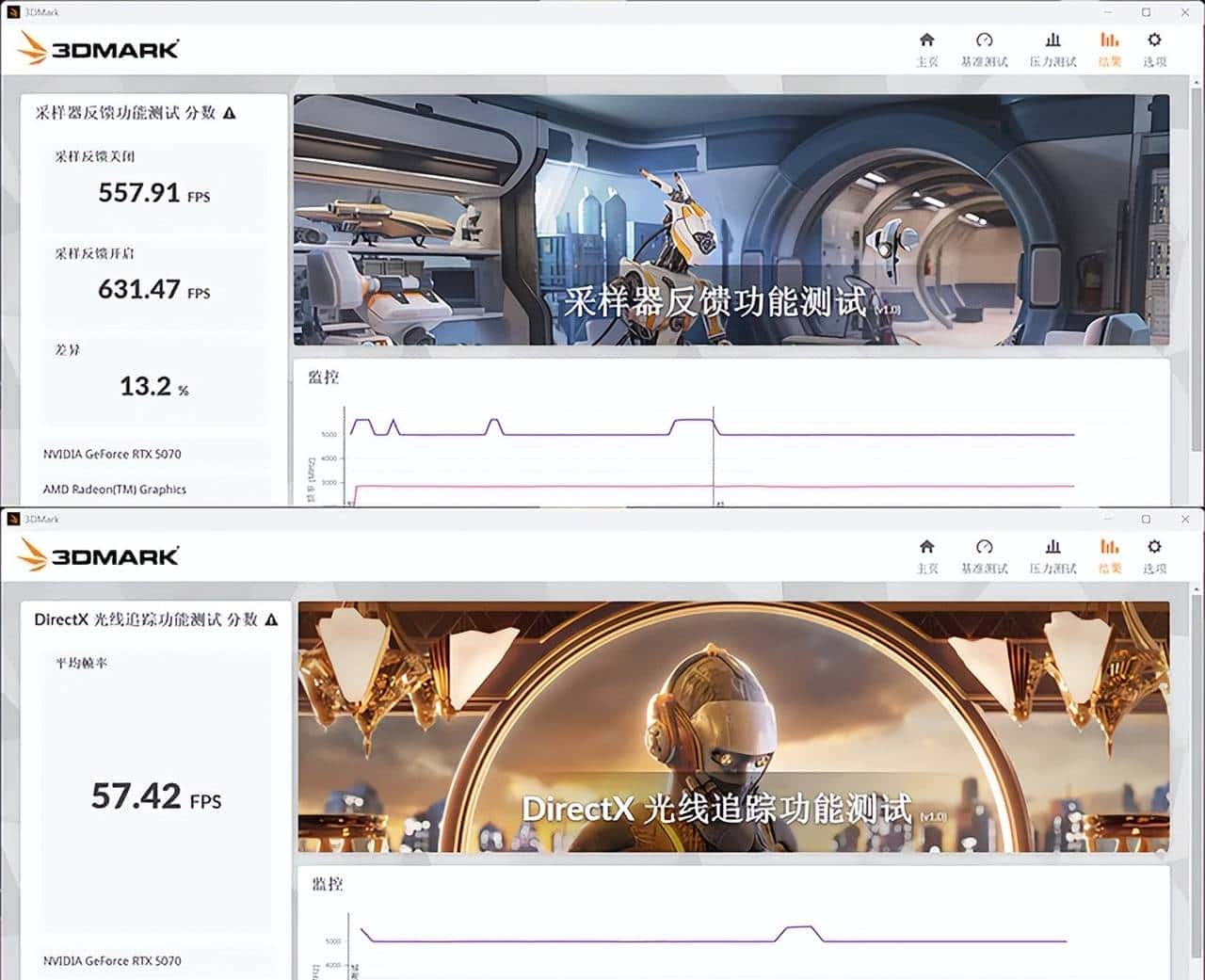
Task: Open stress test (压力测试) in the bottom window
Action: click(x=1052, y=555)
